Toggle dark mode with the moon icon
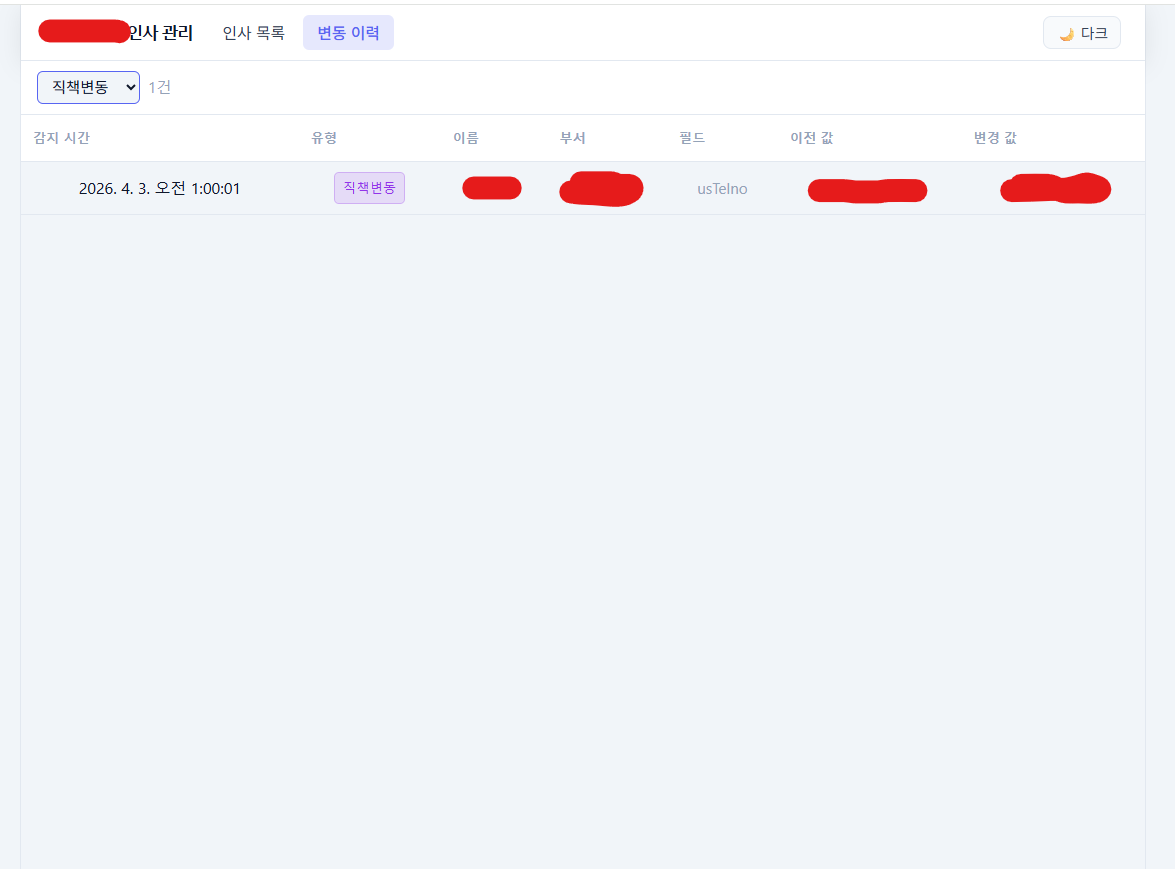1175x869 pixels. point(1081,32)
